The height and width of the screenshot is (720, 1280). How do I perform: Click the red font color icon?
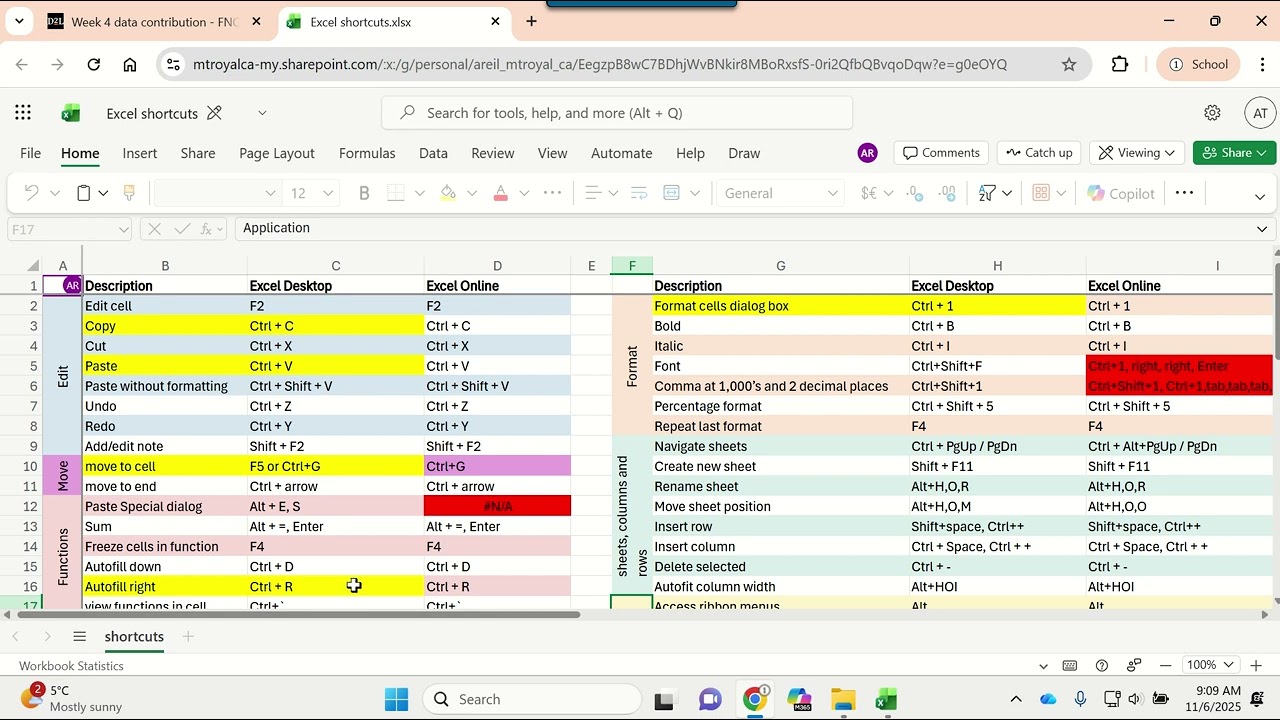(x=501, y=193)
